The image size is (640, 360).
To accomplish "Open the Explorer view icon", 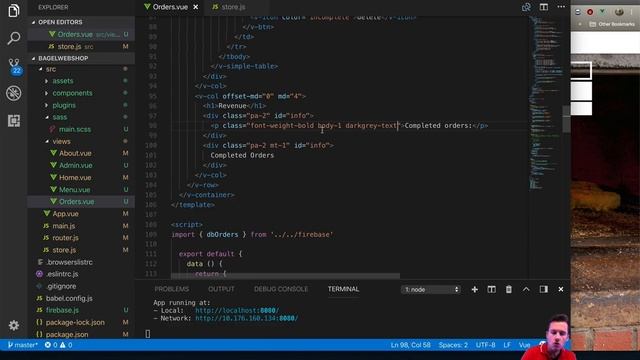I will (13, 11).
